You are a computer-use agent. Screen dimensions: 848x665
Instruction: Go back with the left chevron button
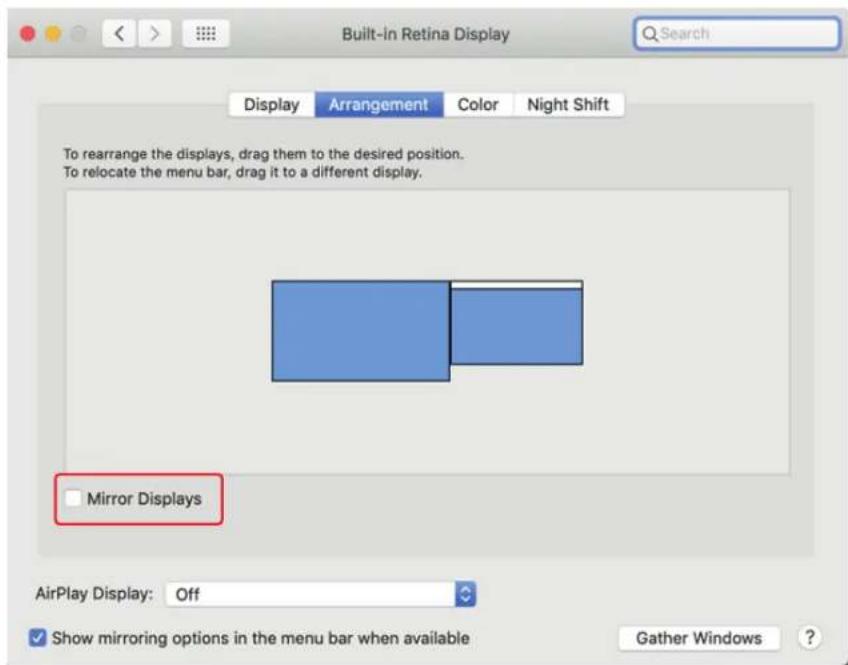tap(119, 34)
